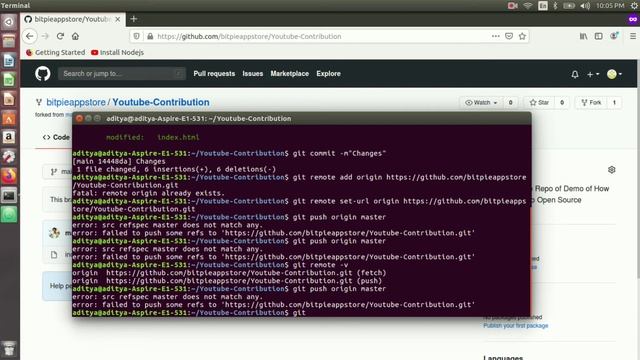Viewport: 640px width, 360px height.
Task: Click the browser forward arrow
Action: [45, 36]
